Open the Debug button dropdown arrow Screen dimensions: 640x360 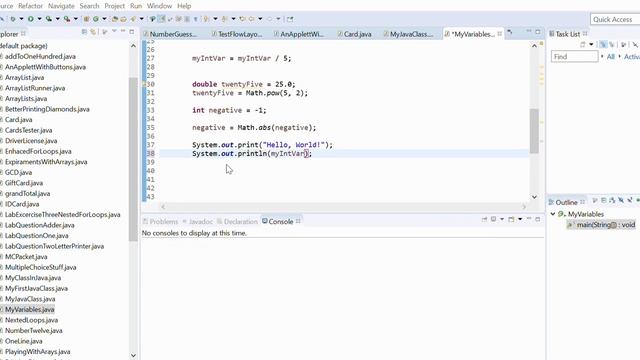(21, 19)
